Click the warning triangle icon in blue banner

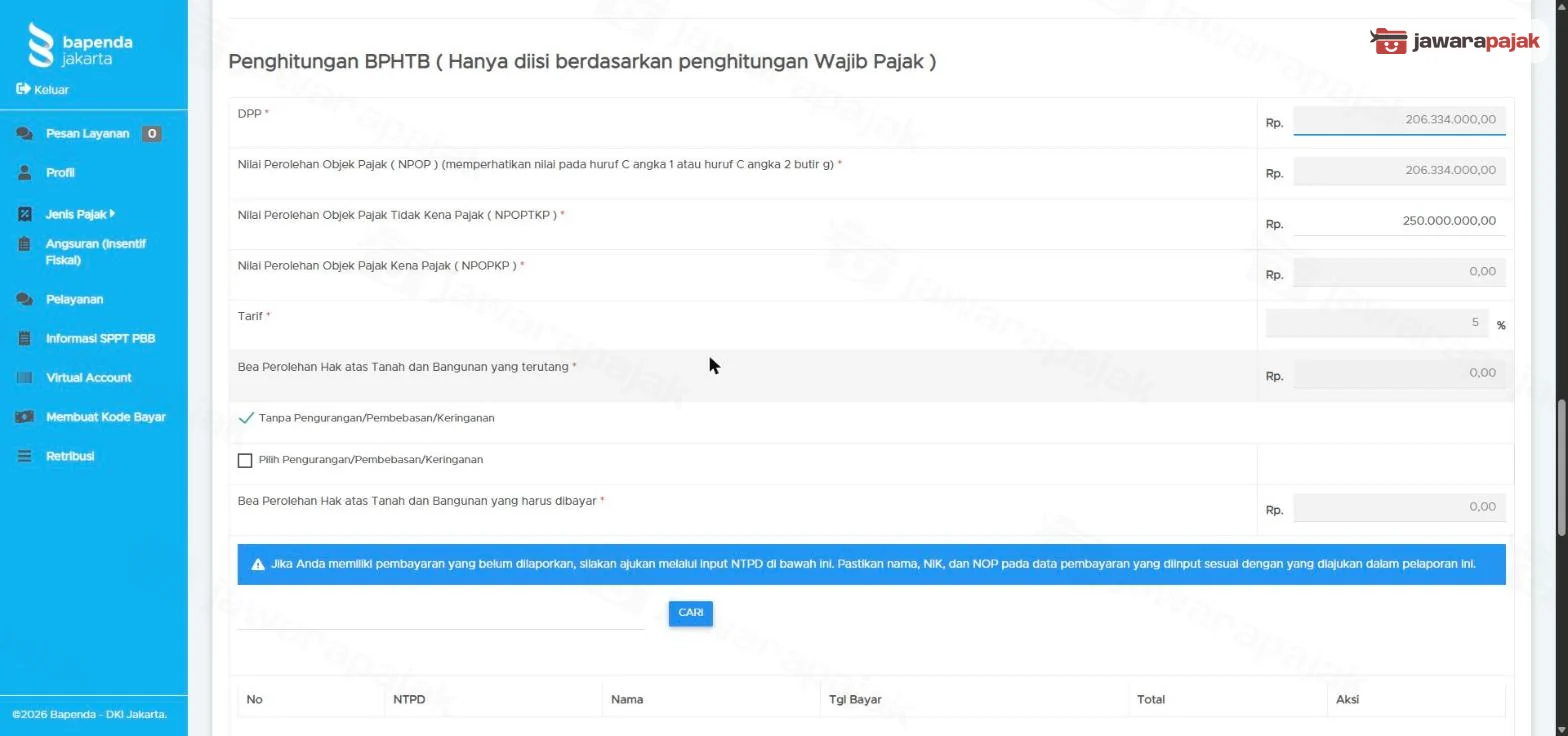258,564
